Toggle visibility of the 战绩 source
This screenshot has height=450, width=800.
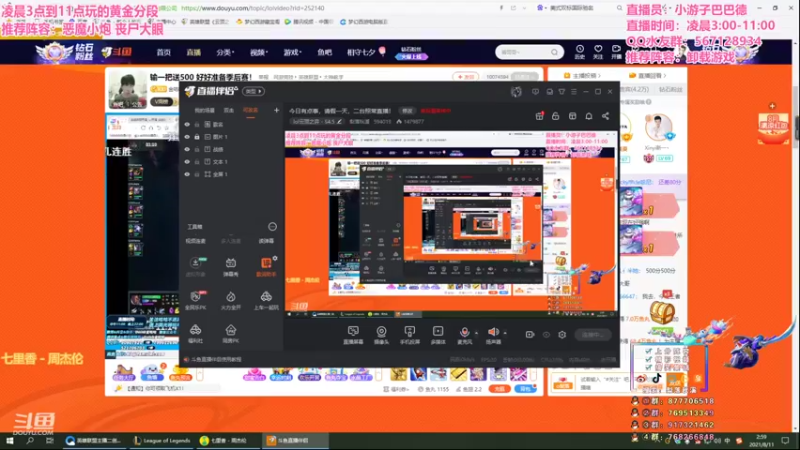[x=187, y=149]
